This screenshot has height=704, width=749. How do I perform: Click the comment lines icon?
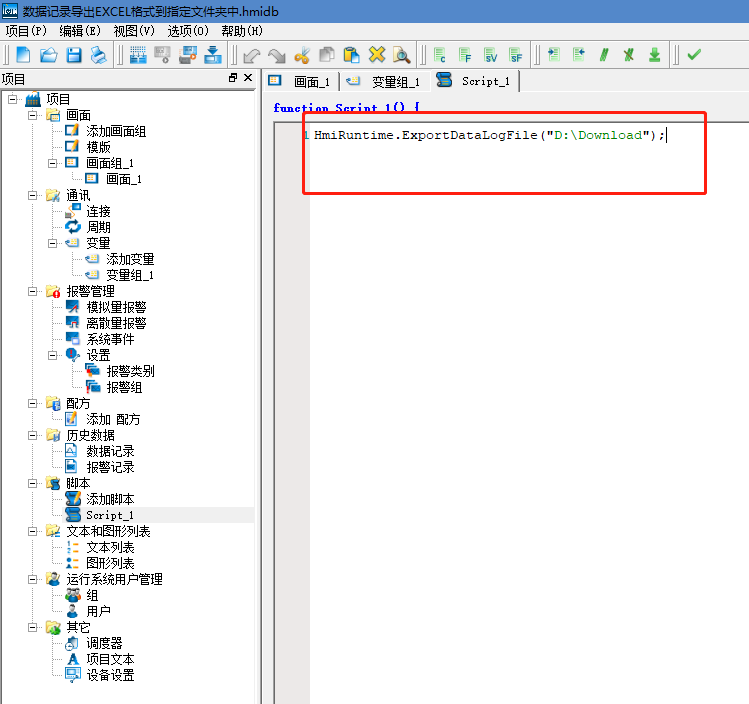tap(604, 54)
